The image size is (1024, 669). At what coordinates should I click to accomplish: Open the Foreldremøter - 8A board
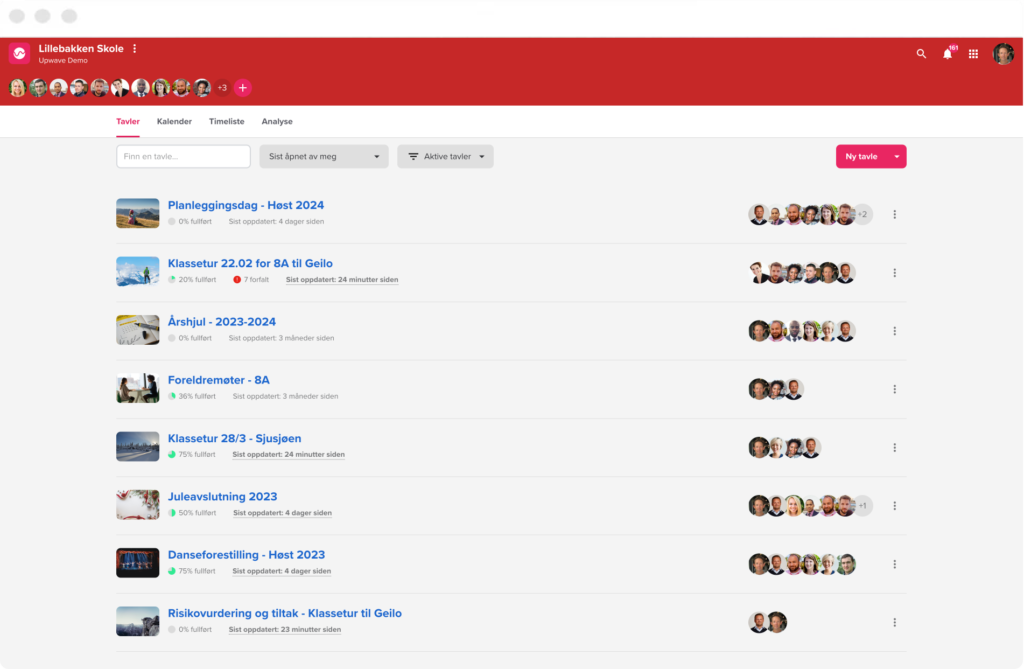pyautogui.click(x=219, y=380)
